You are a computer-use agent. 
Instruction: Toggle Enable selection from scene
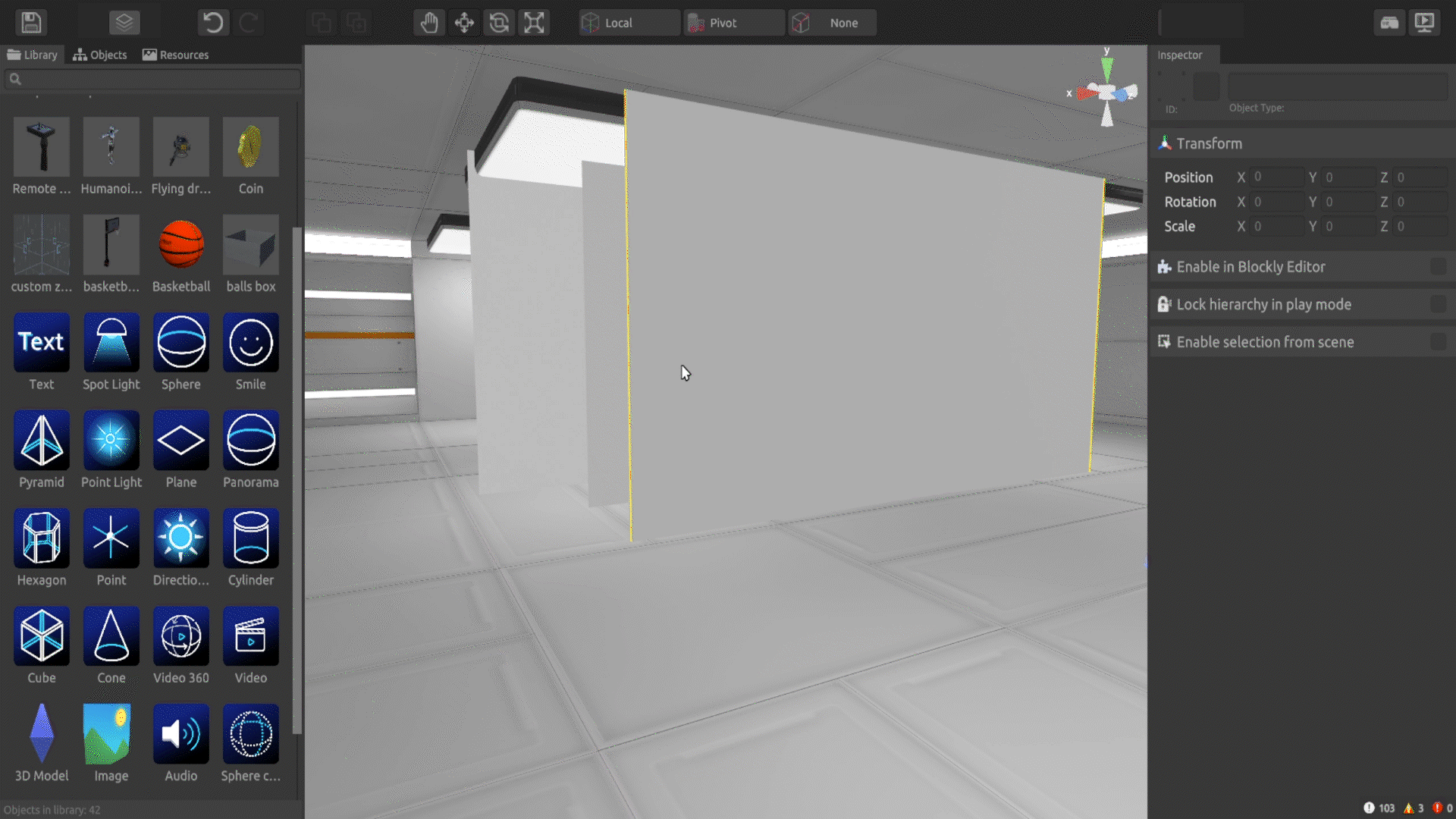click(1438, 342)
